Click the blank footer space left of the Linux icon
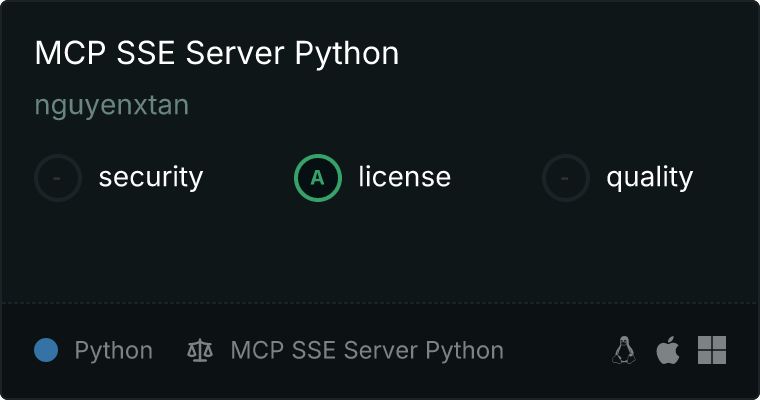The height and width of the screenshot is (400, 760). (x=560, y=351)
